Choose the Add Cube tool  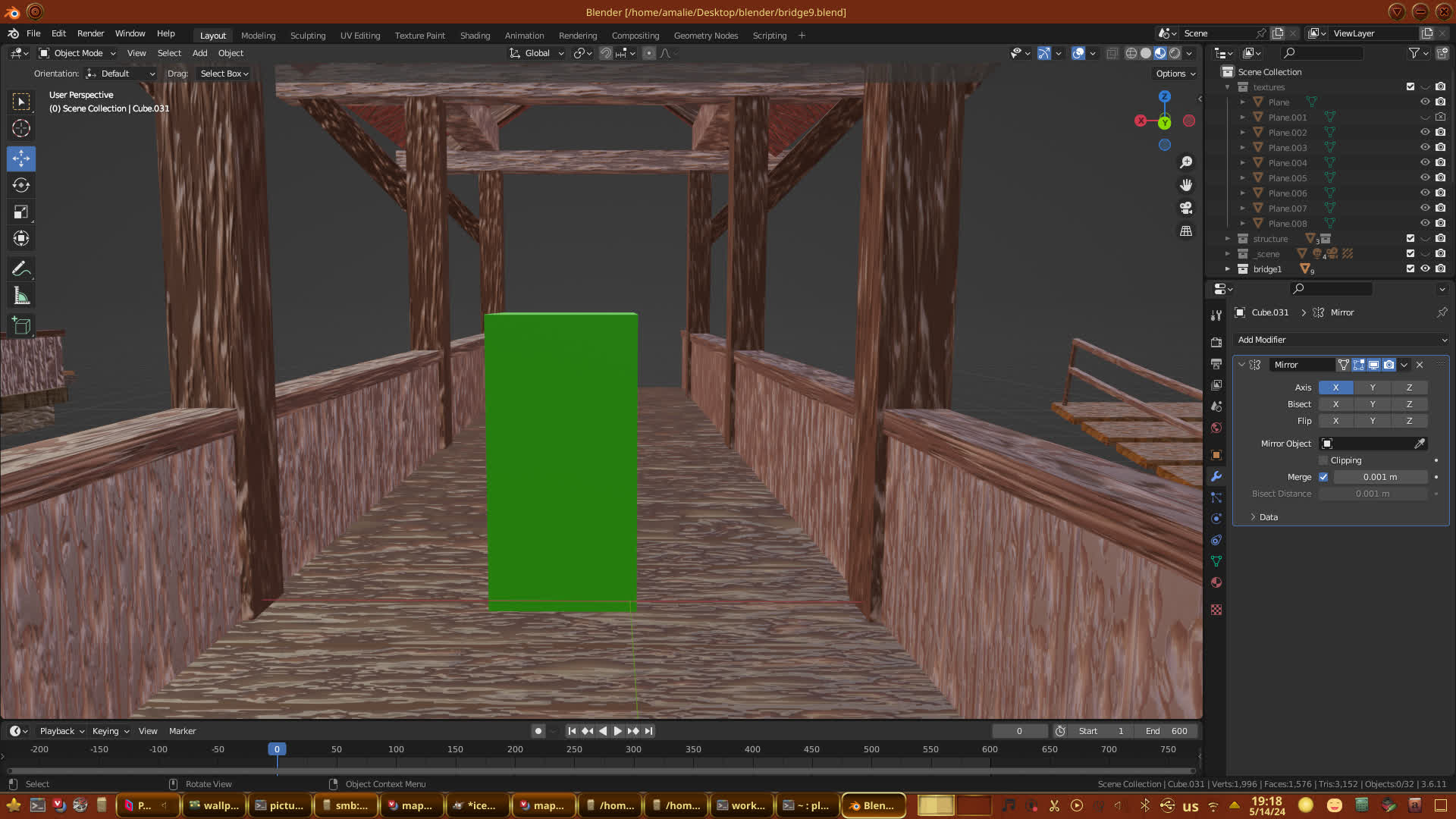(x=21, y=326)
